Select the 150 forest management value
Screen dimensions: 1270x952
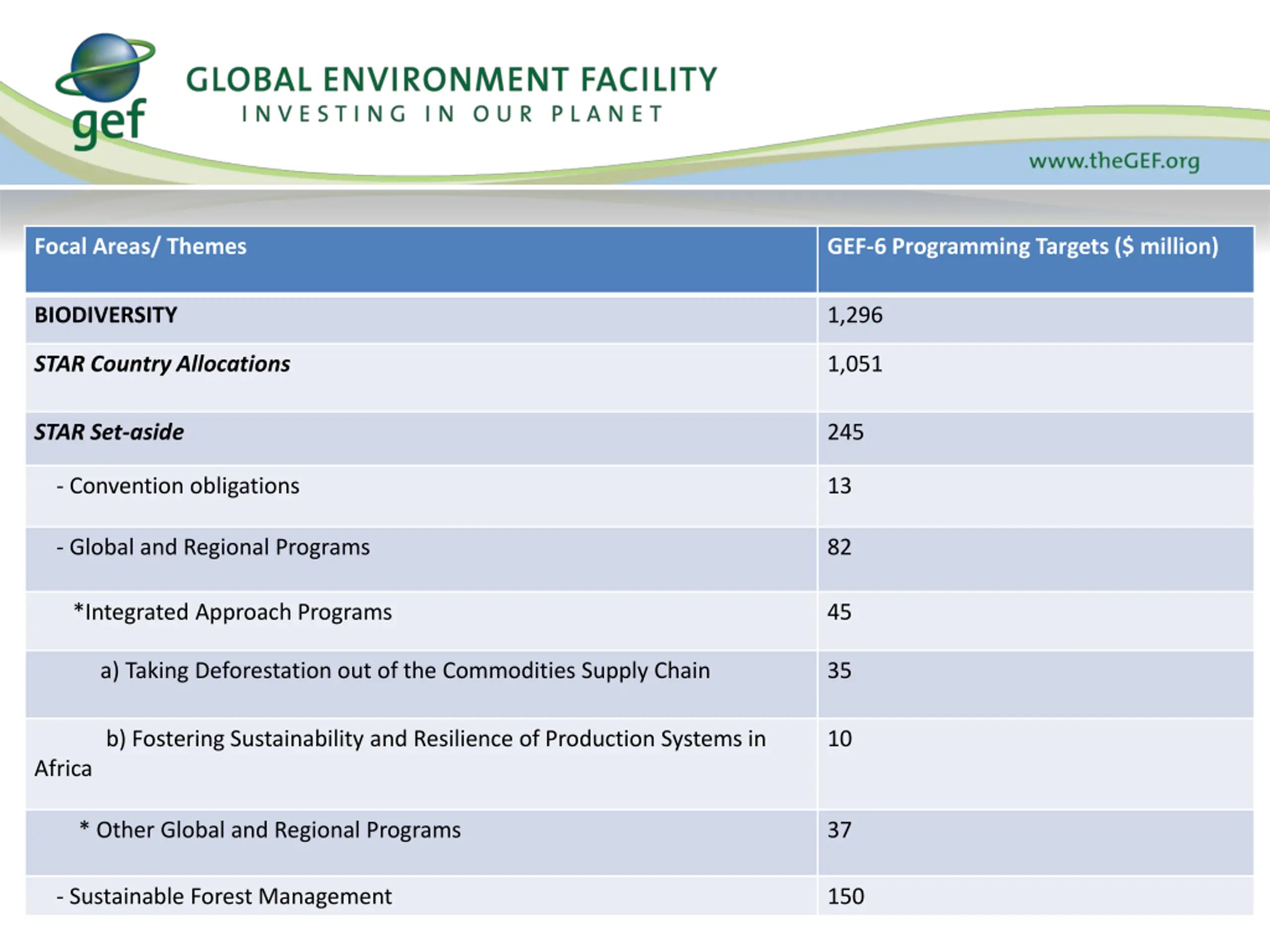click(845, 896)
